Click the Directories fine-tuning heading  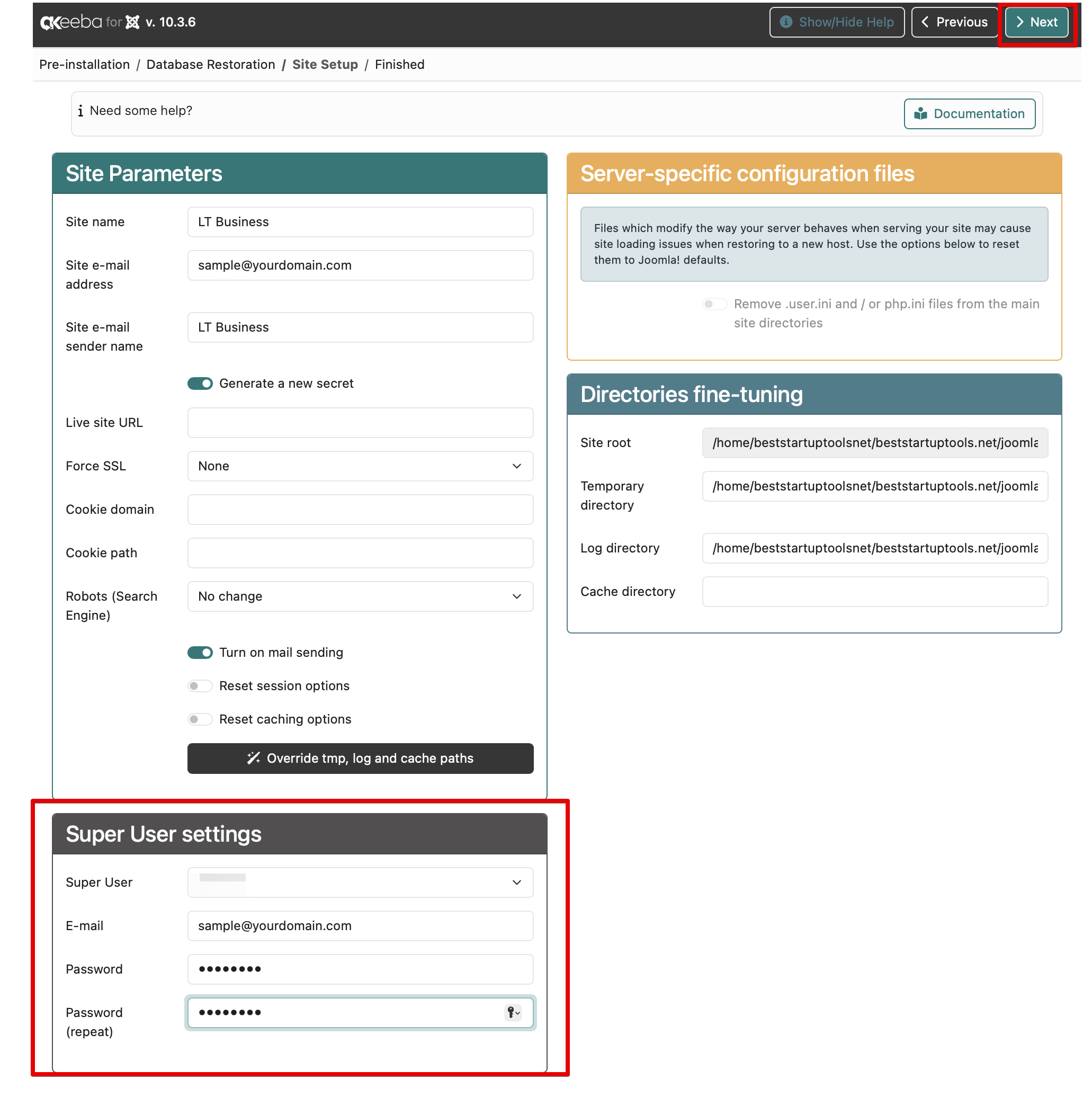coord(691,395)
